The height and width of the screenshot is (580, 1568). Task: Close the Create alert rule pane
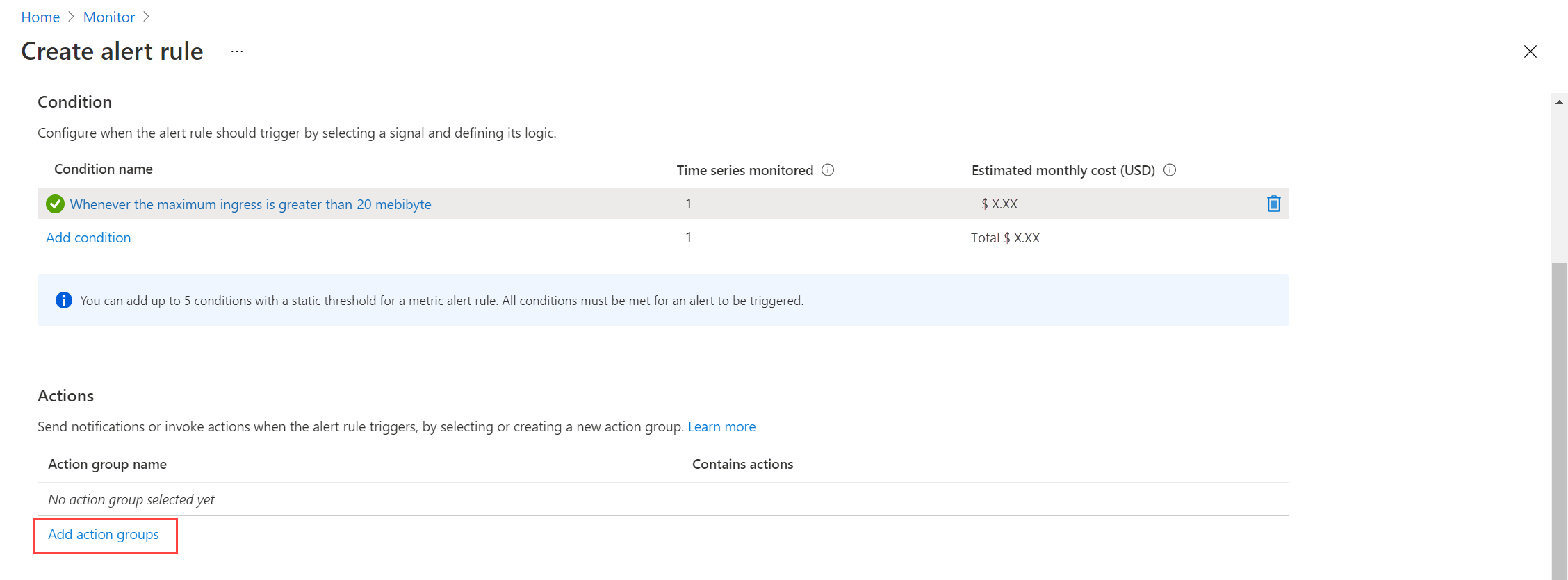point(1530,51)
